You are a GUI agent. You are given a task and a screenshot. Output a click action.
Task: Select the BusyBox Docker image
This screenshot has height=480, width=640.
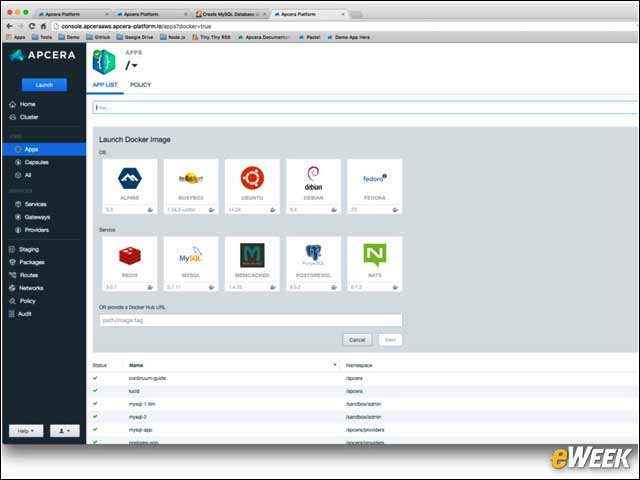tap(191, 187)
